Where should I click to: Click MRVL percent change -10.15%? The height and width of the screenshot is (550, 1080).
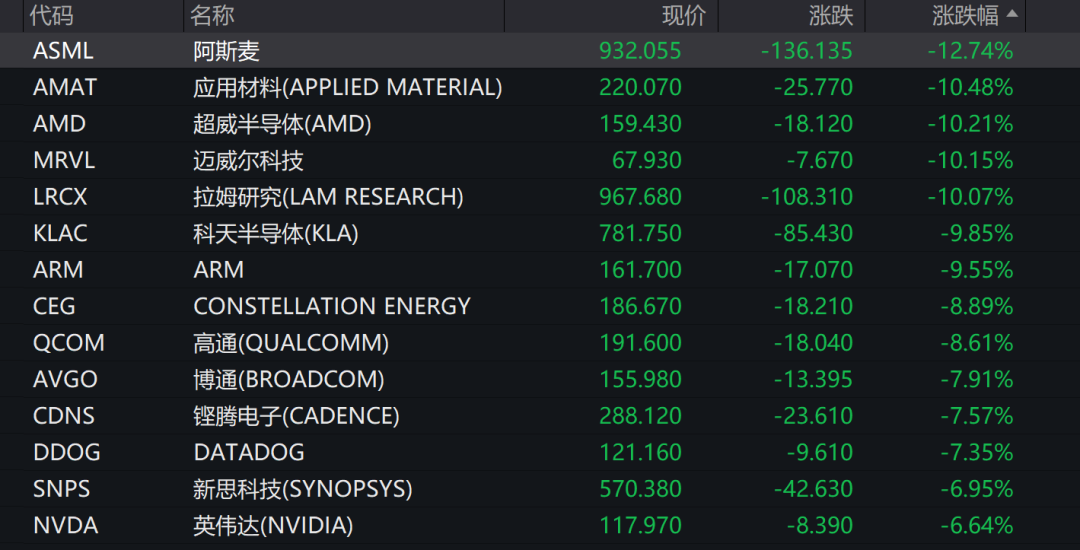click(x=970, y=160)
